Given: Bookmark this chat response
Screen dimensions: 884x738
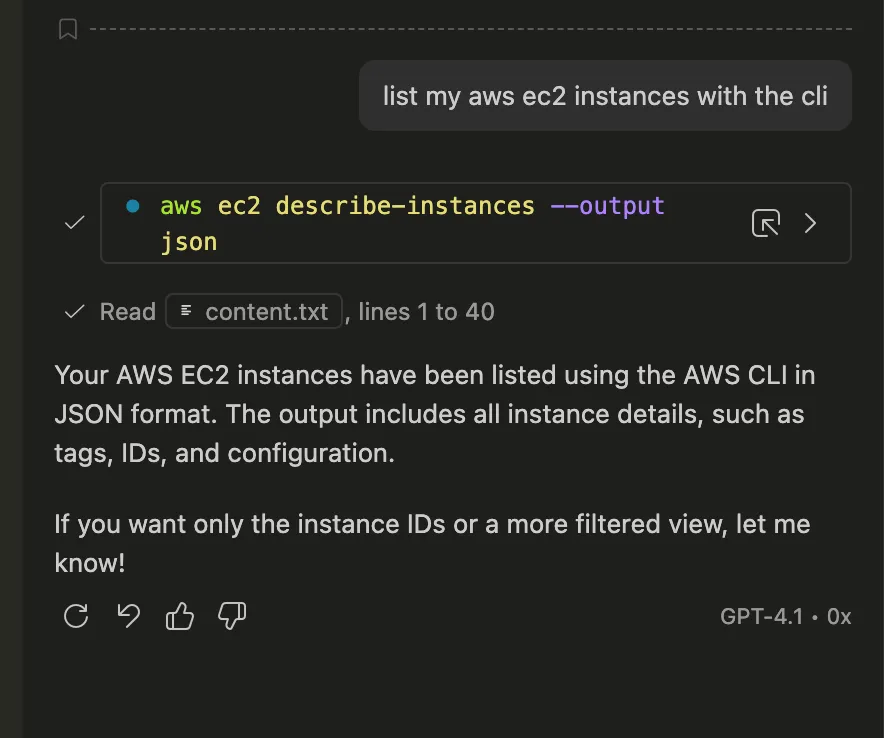Looking at the screenshot, I should tap(68, 29).
